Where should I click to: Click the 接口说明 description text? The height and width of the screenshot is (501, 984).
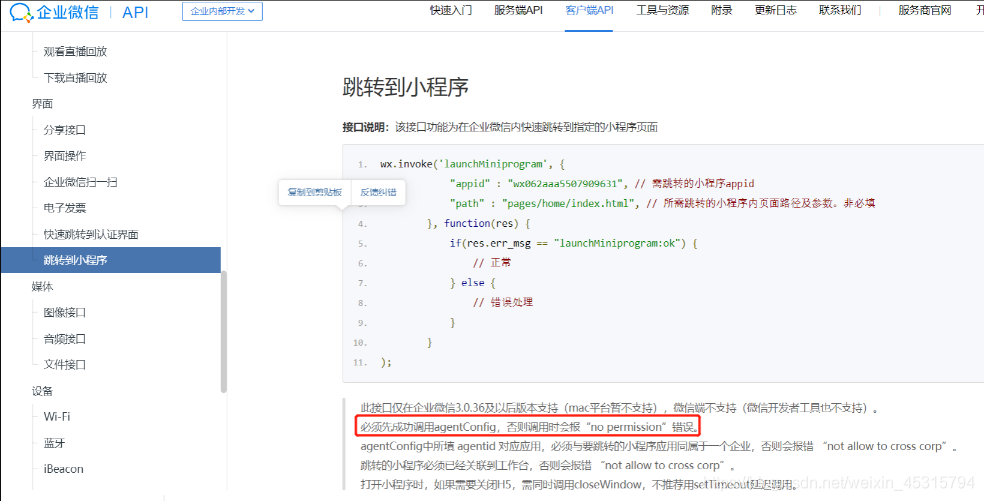click(x=500, y=127)
